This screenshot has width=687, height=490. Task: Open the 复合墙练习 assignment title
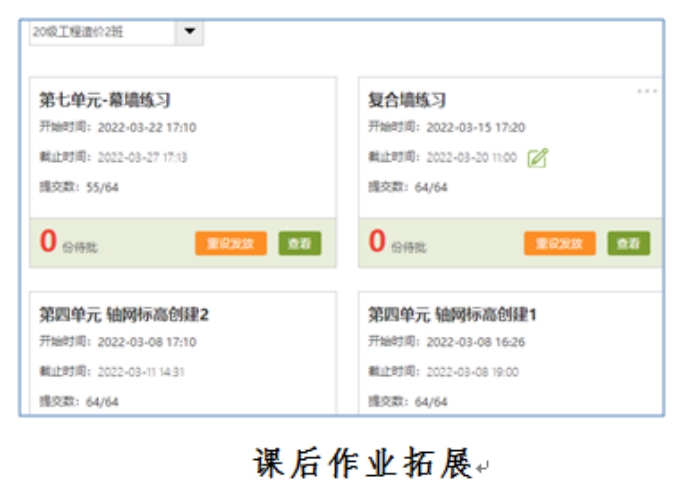point(407,100)
